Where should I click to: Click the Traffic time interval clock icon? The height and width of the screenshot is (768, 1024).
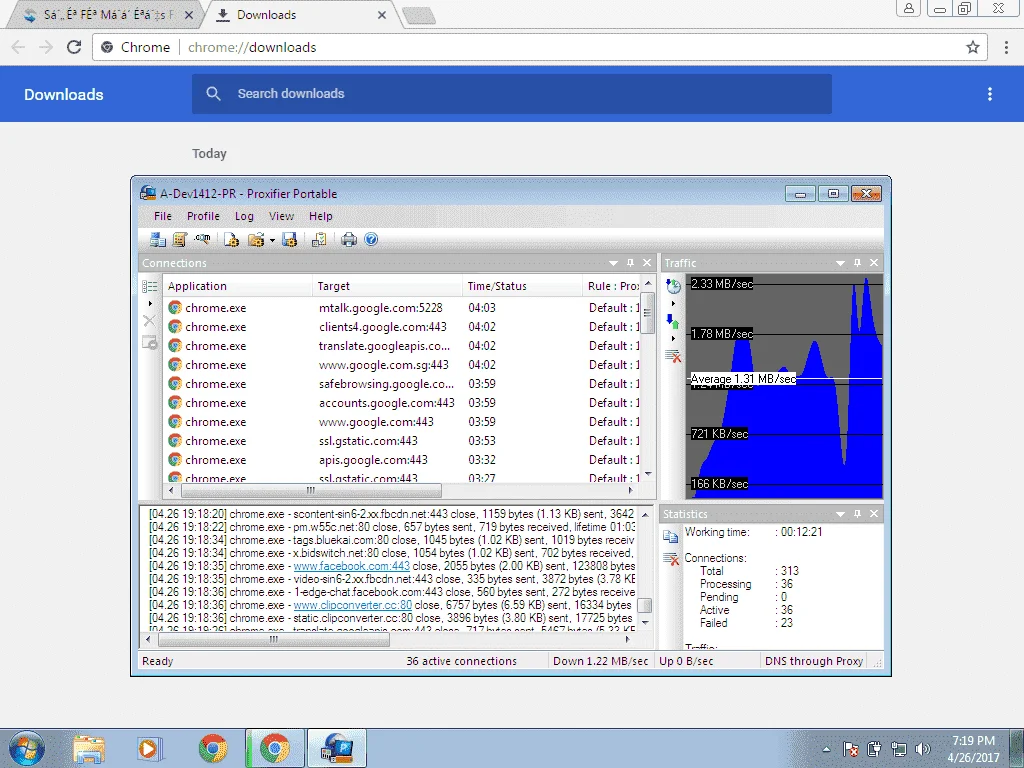pos(673,286)
